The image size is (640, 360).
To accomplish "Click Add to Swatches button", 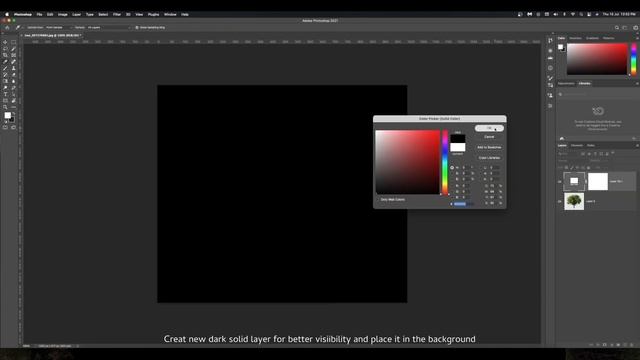I will 489,147.
